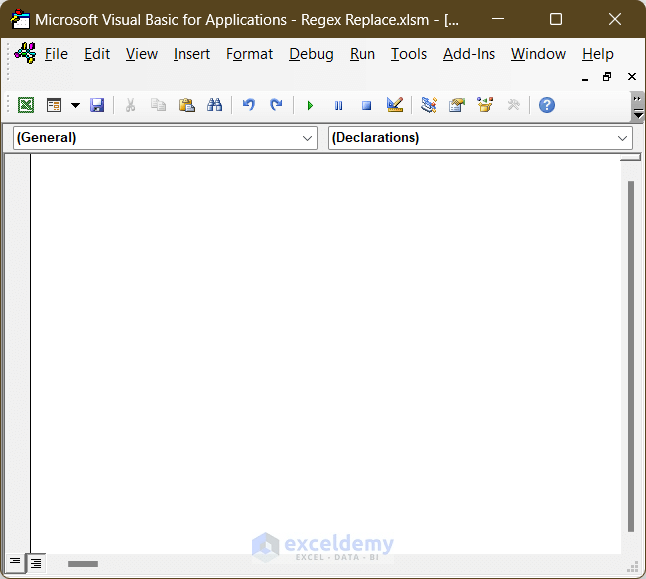Click the Toolbox wrench icon
The width and height of the screenshot is (646, 579).
click(x=513, y=105)
